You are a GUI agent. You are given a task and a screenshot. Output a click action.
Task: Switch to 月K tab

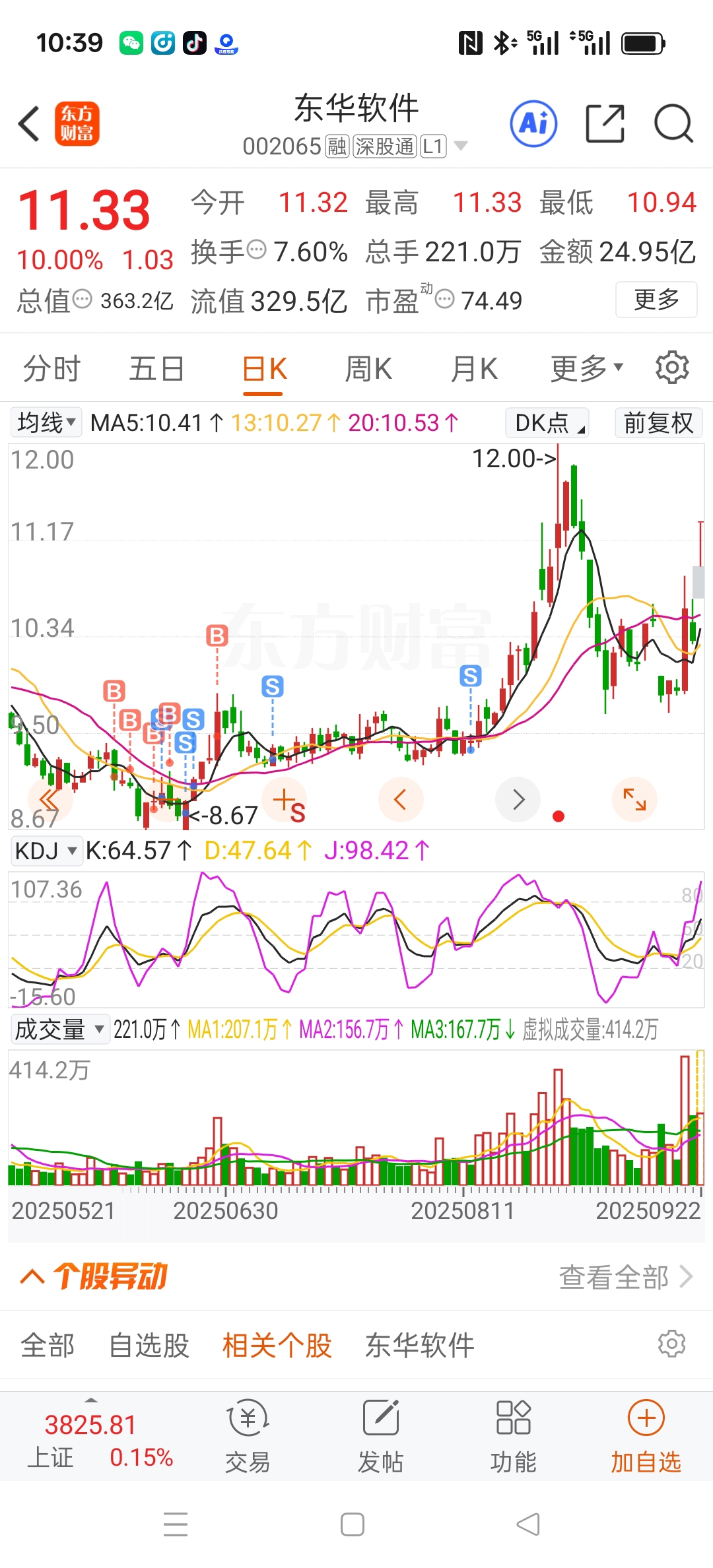[x=474, y=368]
